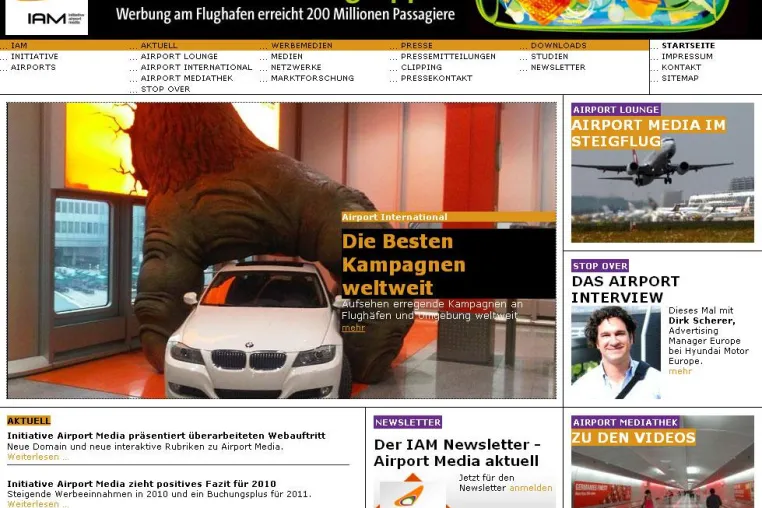Open article about überarbeiteten Webauftritt
The width and height of the screenshot is (762, 508).
click(x=166, y=436)
